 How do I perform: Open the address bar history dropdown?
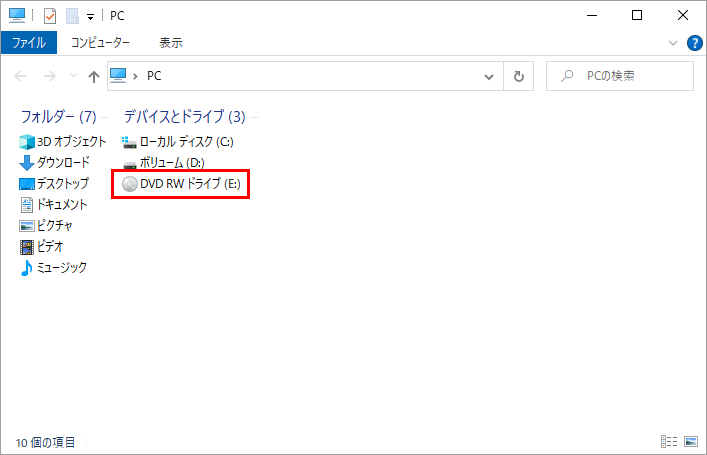point(489,77)
